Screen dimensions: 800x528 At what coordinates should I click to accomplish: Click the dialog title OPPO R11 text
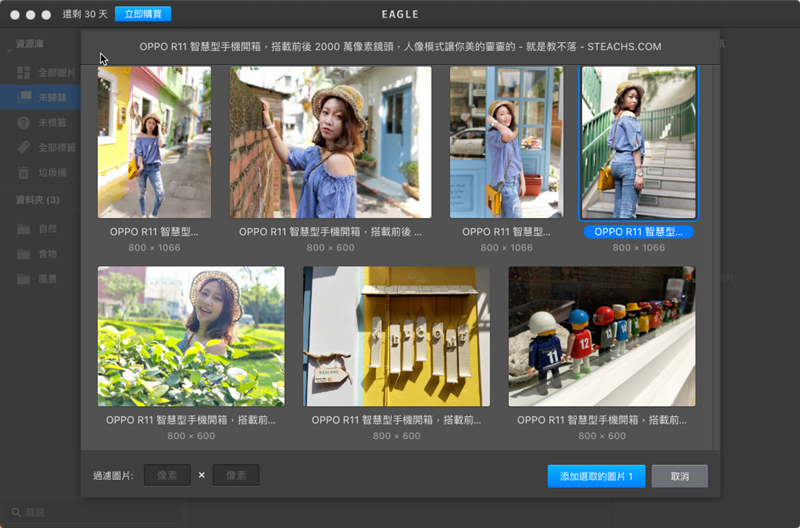coord(400,46)
